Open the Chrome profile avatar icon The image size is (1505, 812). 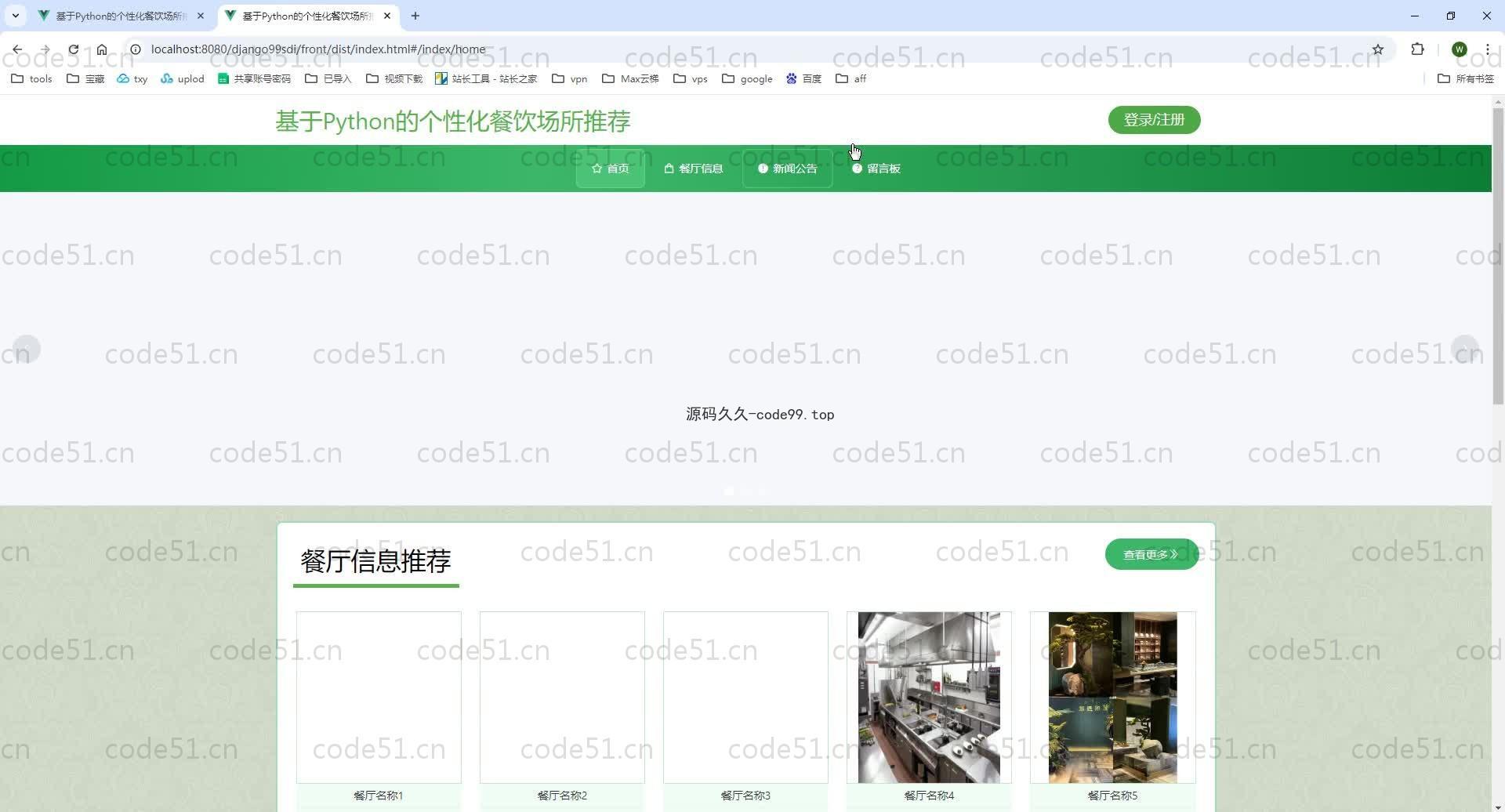(x=1459, y=49)
